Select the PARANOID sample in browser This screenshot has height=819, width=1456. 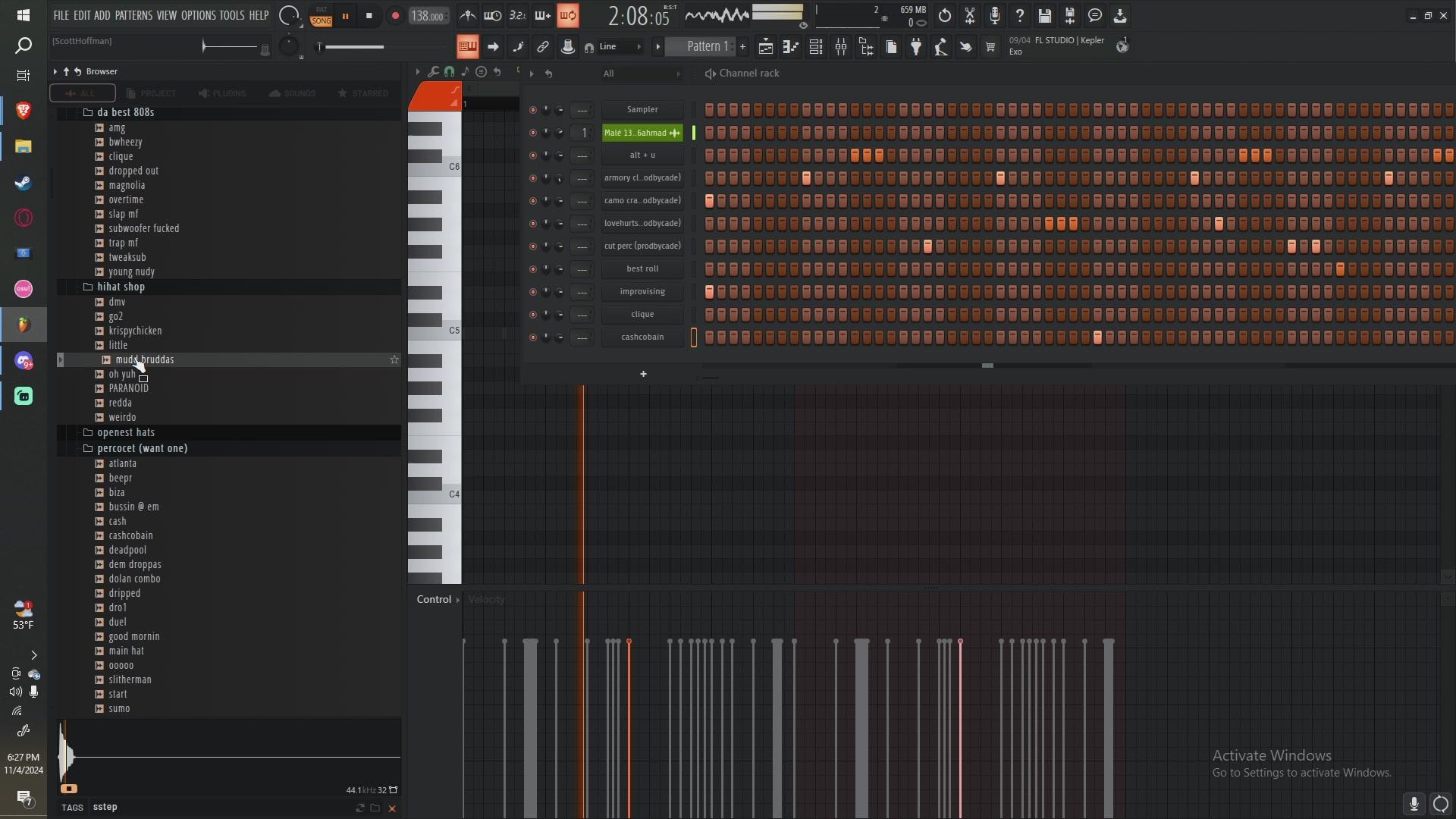[x=128, y=388]
